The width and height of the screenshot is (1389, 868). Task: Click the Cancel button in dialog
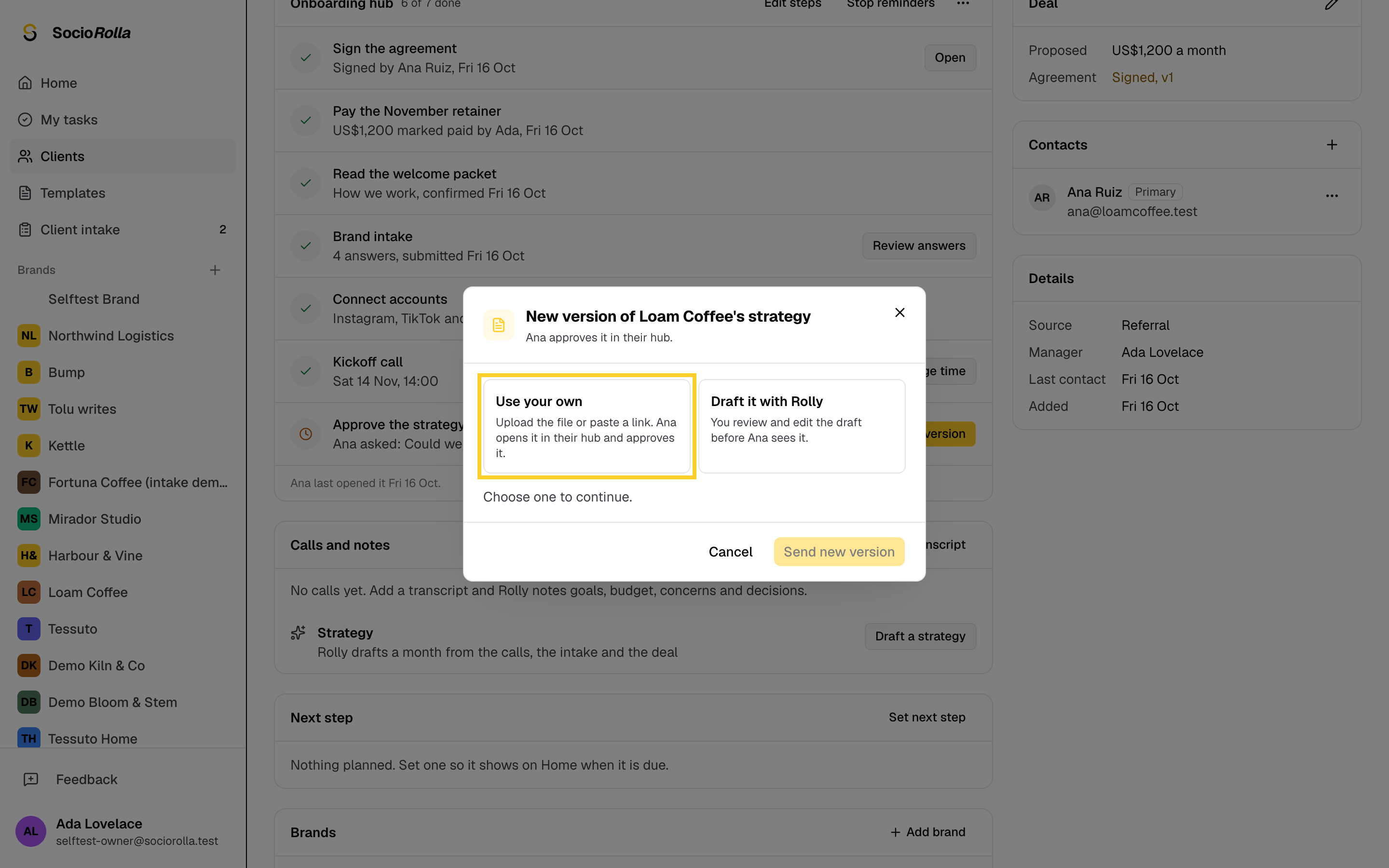[x=730, y=552]
